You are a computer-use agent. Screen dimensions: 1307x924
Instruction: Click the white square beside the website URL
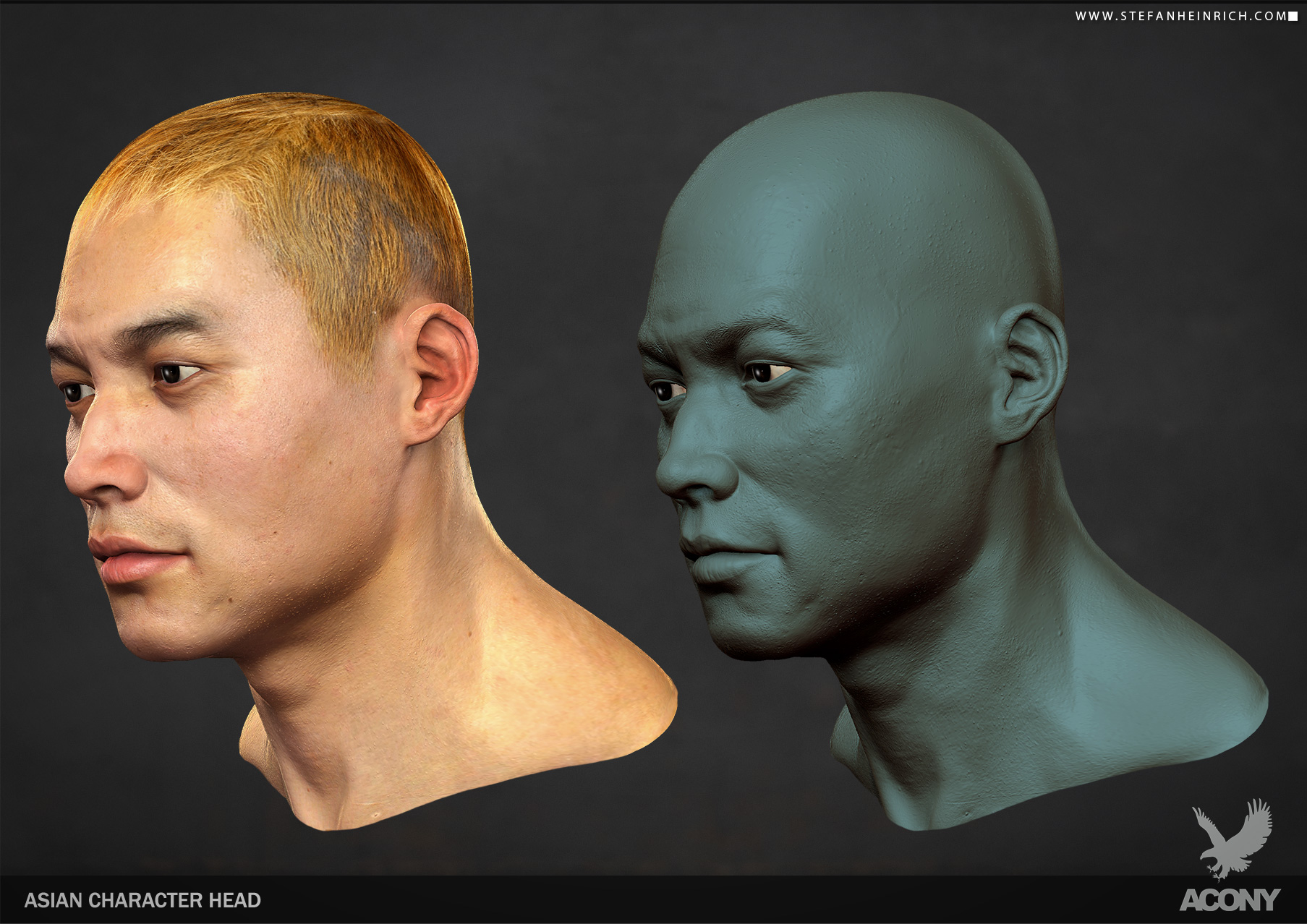1293,16
